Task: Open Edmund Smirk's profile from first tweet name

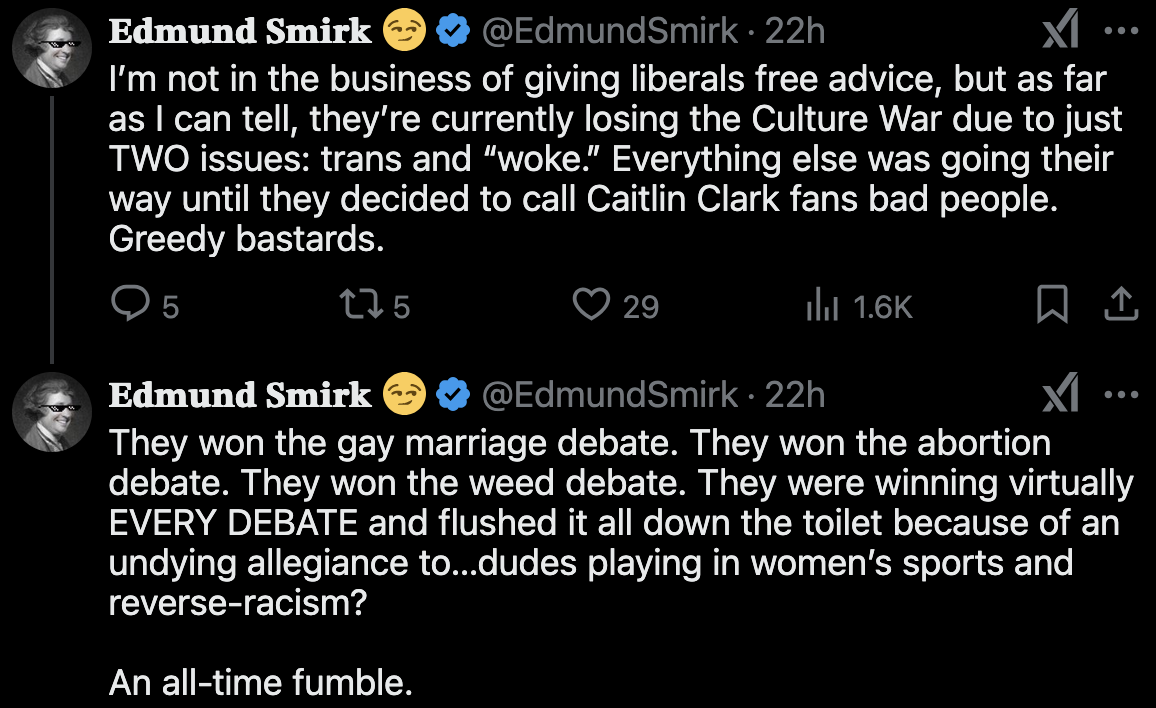Action: tap(240, 33)
